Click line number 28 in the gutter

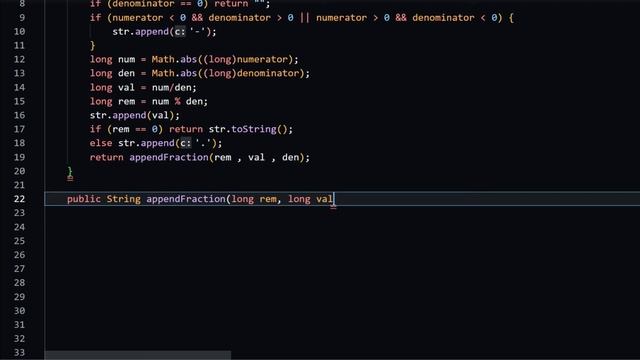tap(19, 282)
